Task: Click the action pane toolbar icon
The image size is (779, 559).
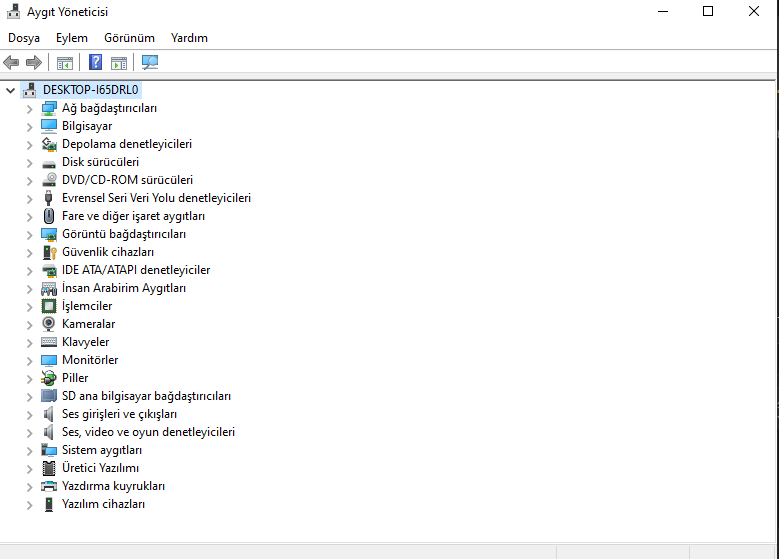Action: point(119,63)
